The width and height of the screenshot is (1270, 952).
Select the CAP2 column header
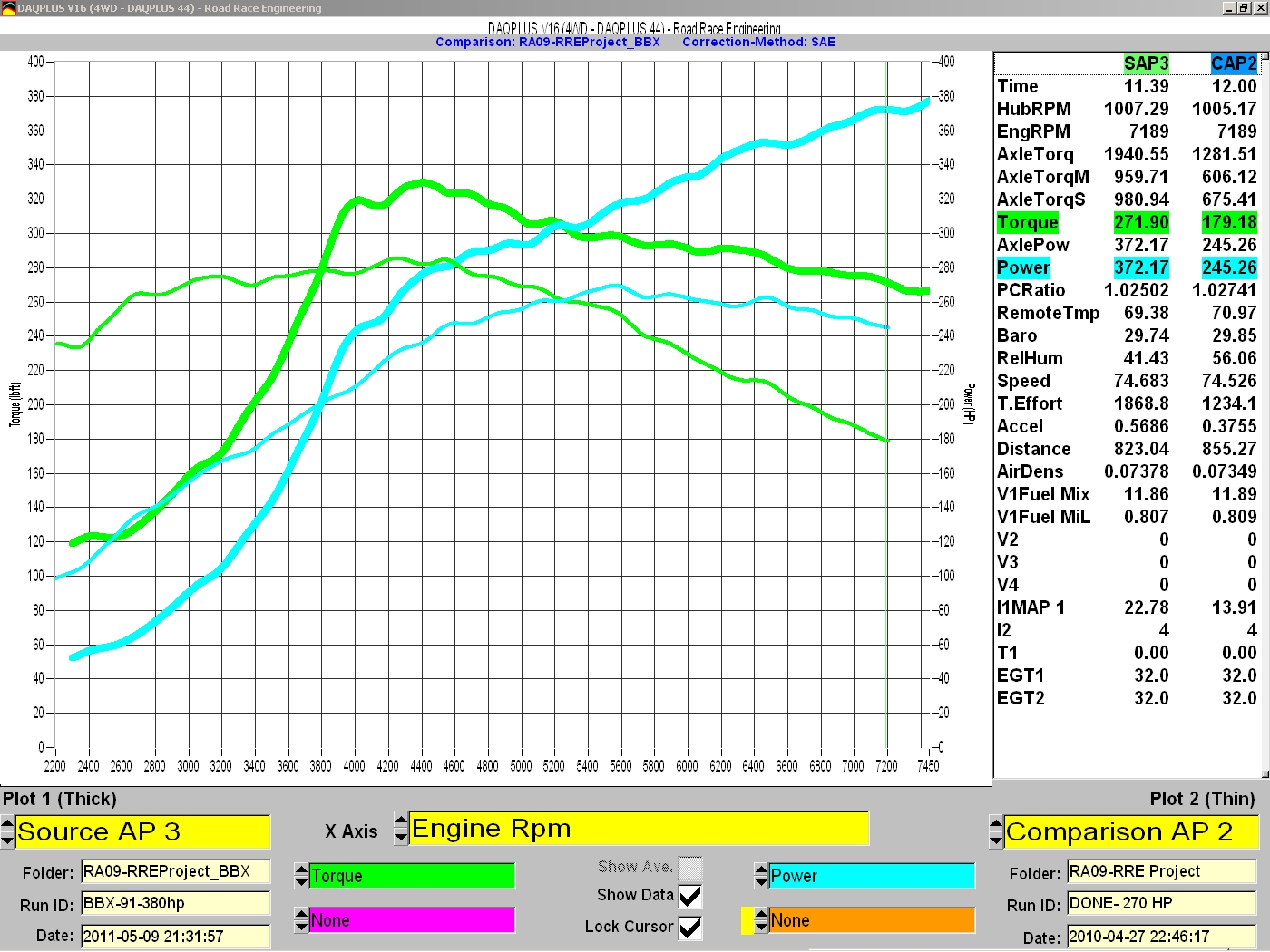tap(1234, 63)
